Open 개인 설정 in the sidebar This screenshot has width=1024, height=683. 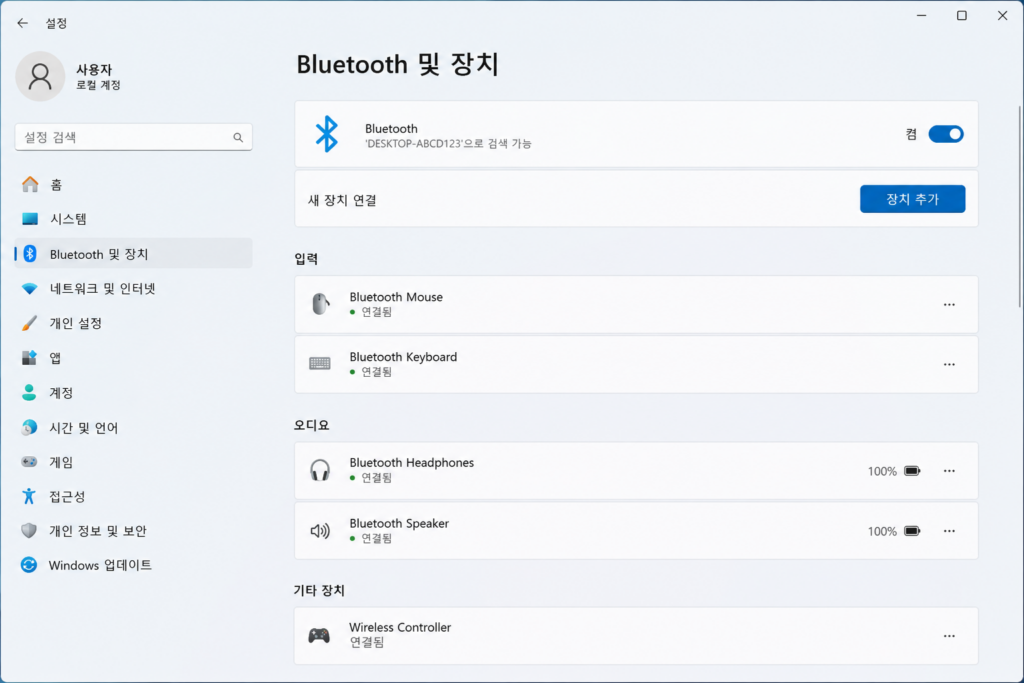(x=133, y=323)
